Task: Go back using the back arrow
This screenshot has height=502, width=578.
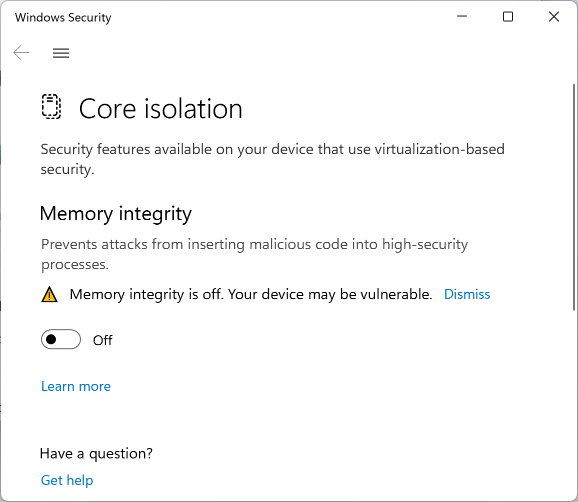Action: tap(21, 53)
